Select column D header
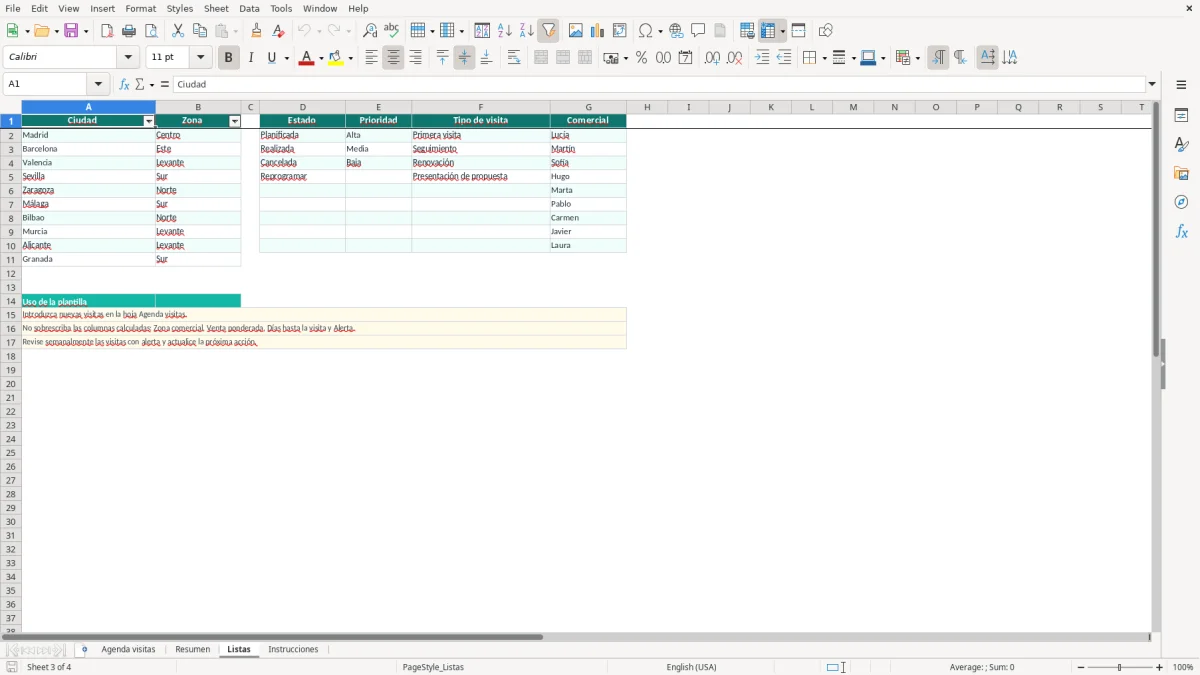 pyautogui.click(x=302, y=107)
